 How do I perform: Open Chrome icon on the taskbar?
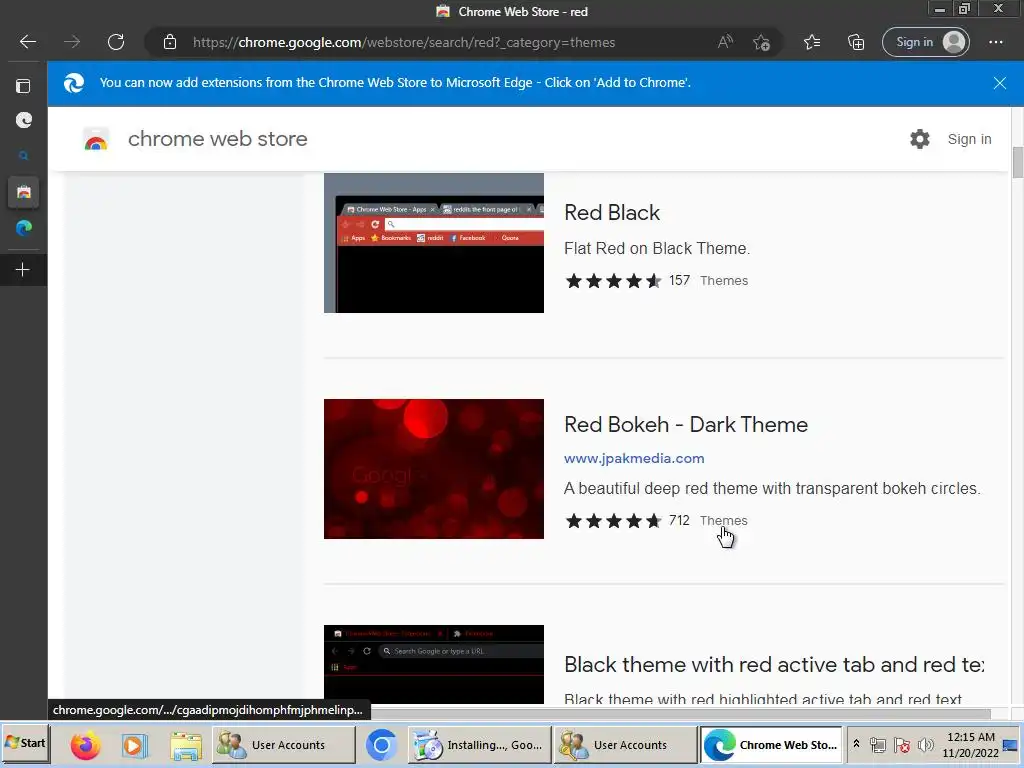pyautogui.click(x=381, y=745)
